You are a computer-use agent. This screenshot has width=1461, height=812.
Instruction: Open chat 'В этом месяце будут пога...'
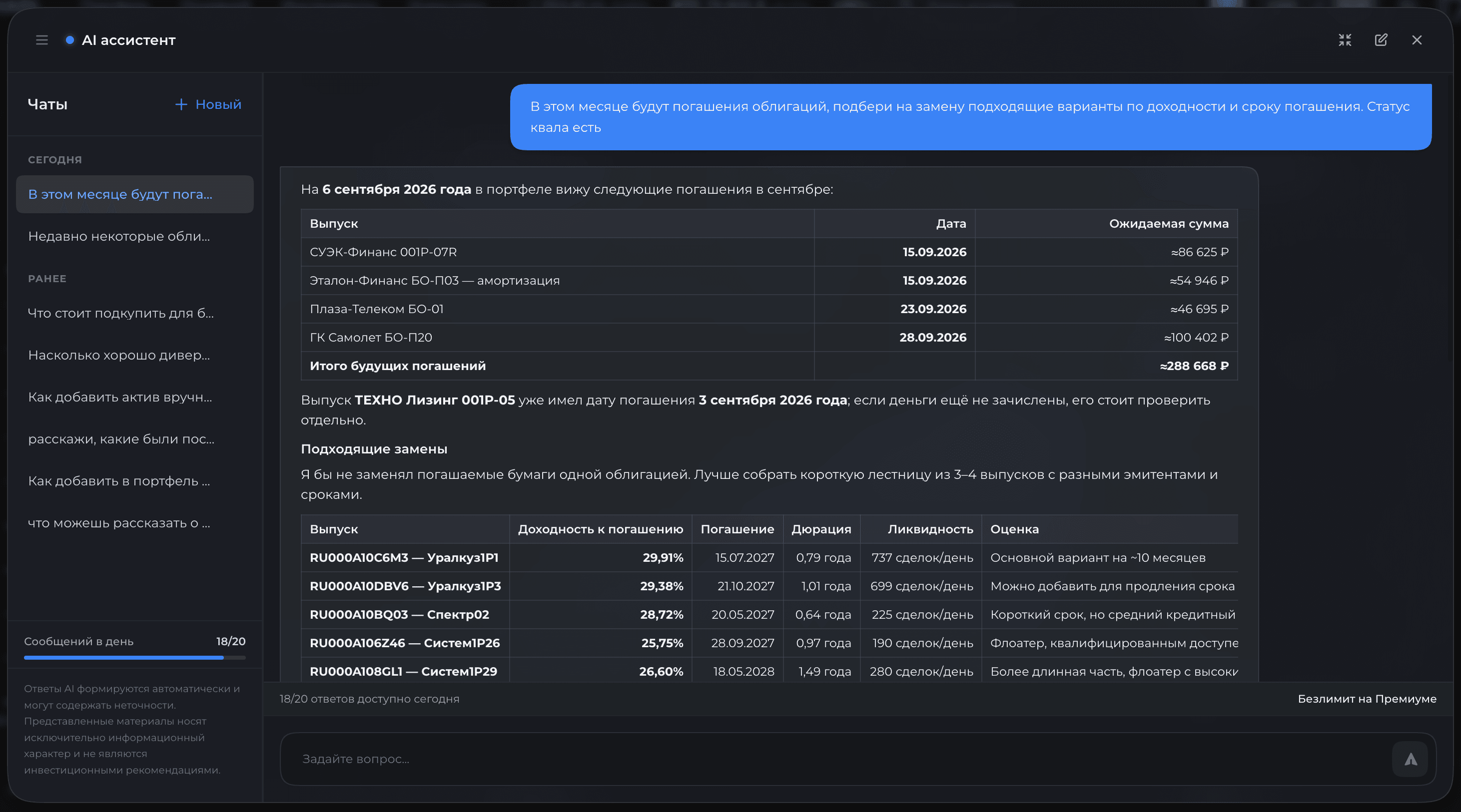(x=134, y=194)
